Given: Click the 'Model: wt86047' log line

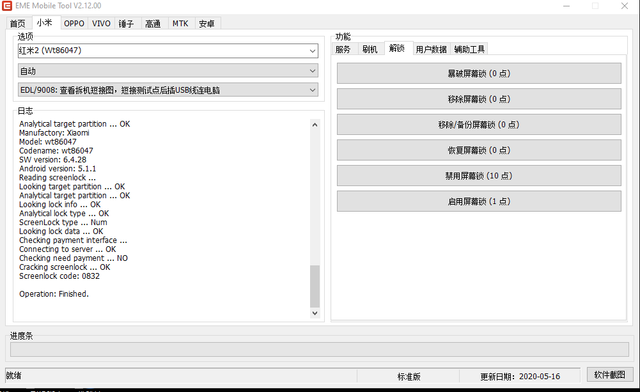Looking at the screenshot, I should click(48, 142).
